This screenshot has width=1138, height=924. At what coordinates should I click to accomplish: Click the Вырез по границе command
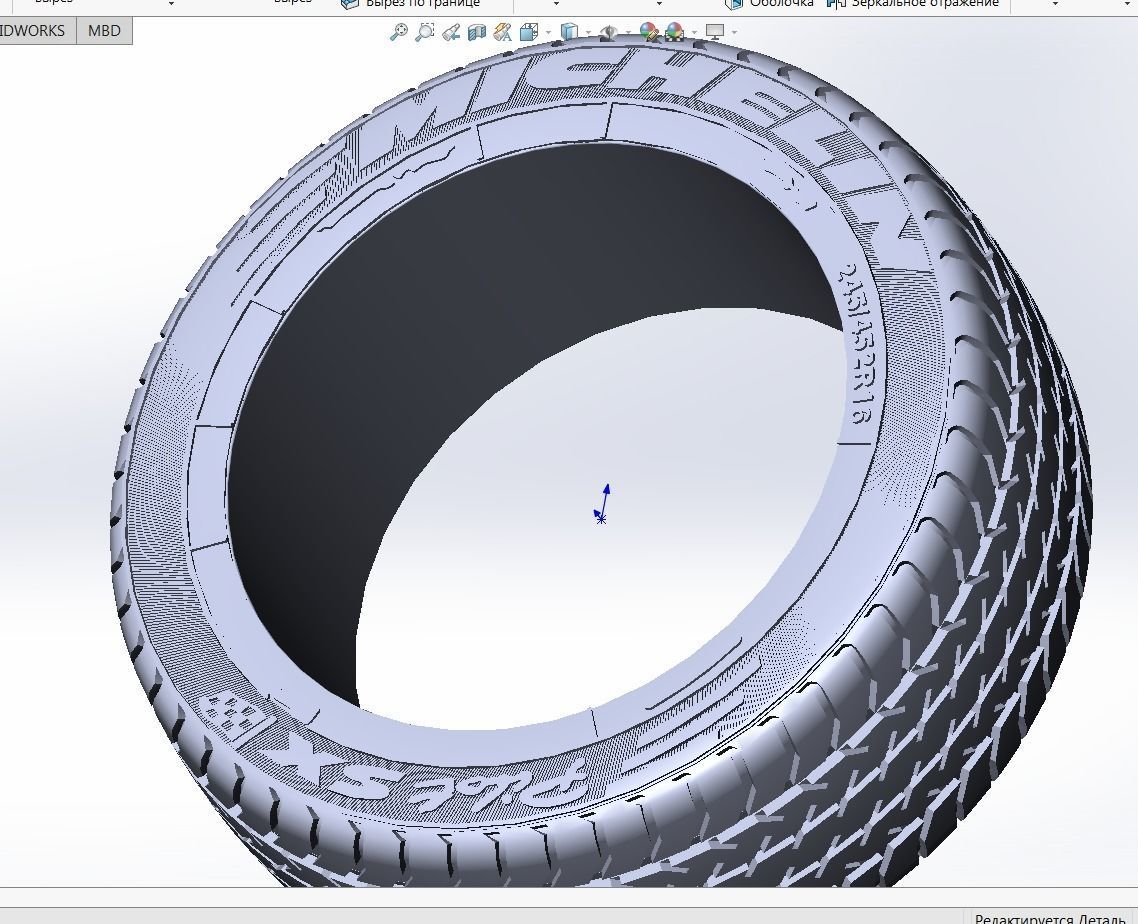coord(411,4)
